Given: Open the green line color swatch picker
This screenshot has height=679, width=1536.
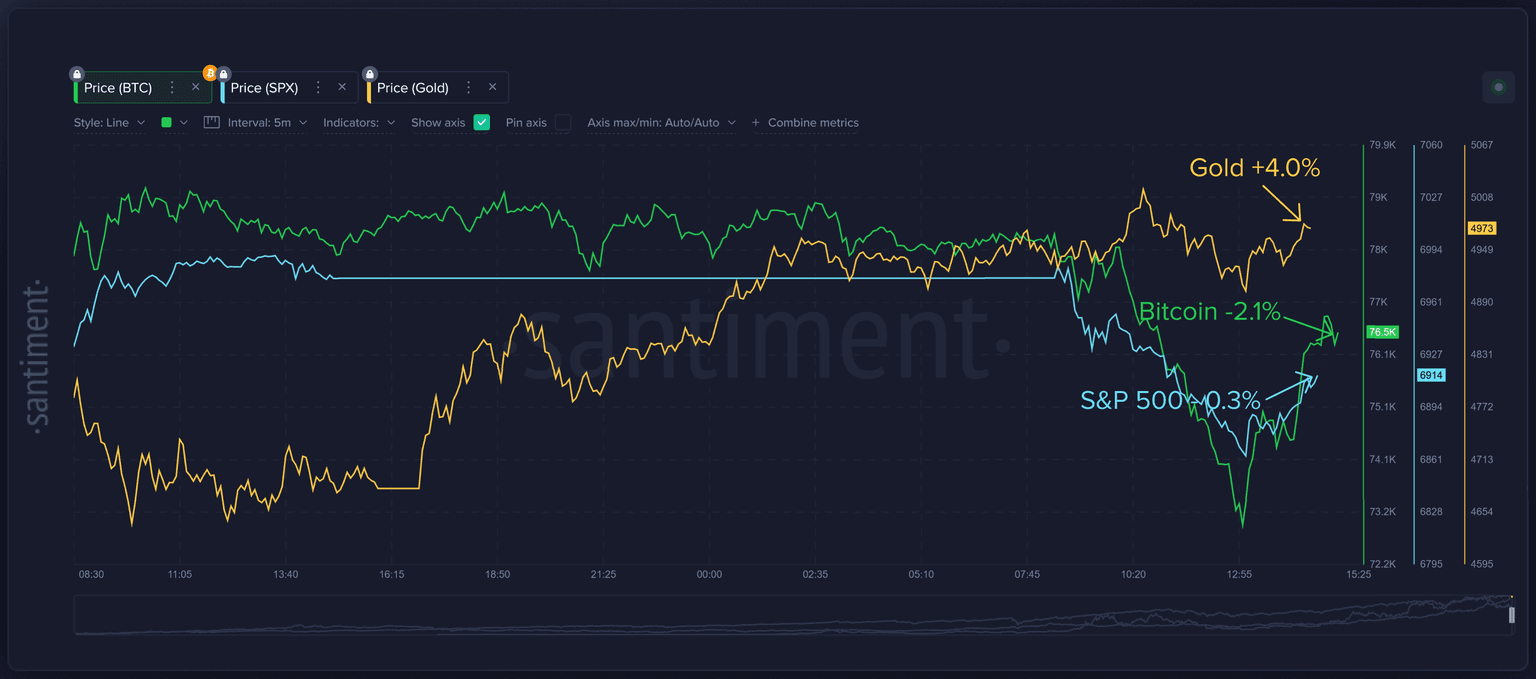Looking at the screenshot, I should (x=174, y=123).
